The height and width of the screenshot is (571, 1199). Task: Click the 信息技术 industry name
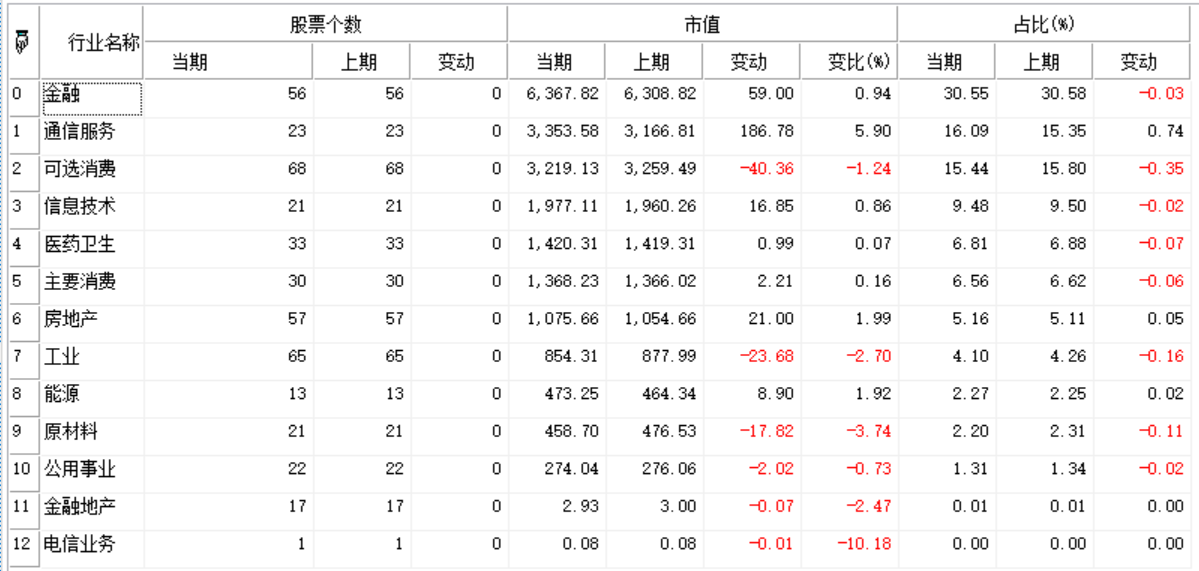click(80, 207)
